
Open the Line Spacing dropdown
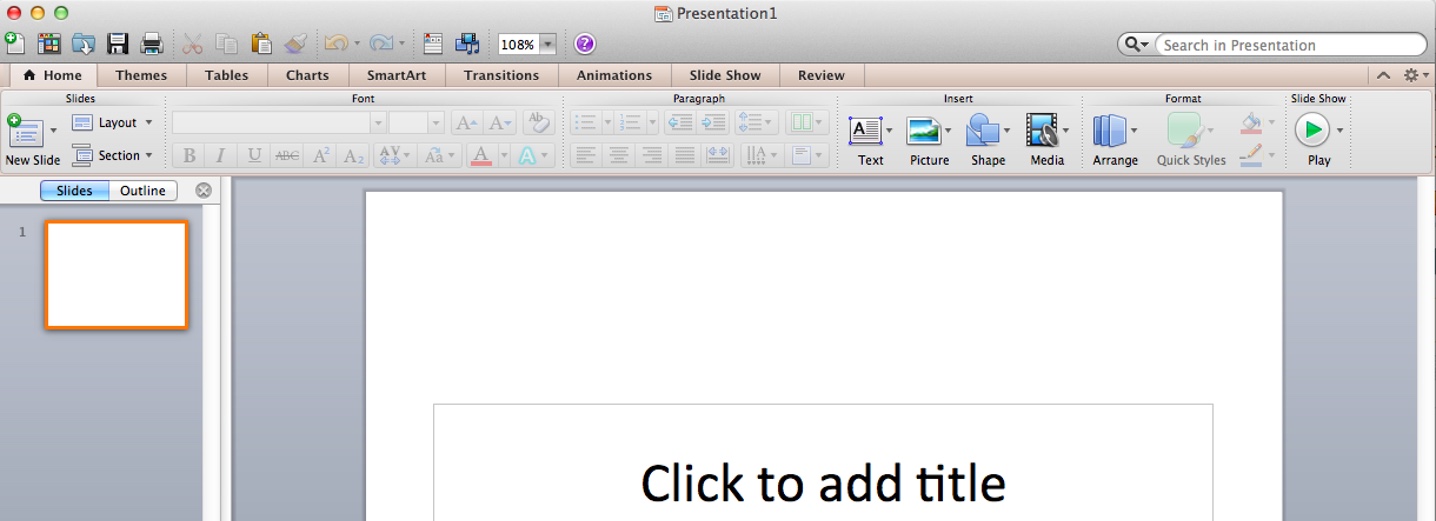click(x=756, y=123)
